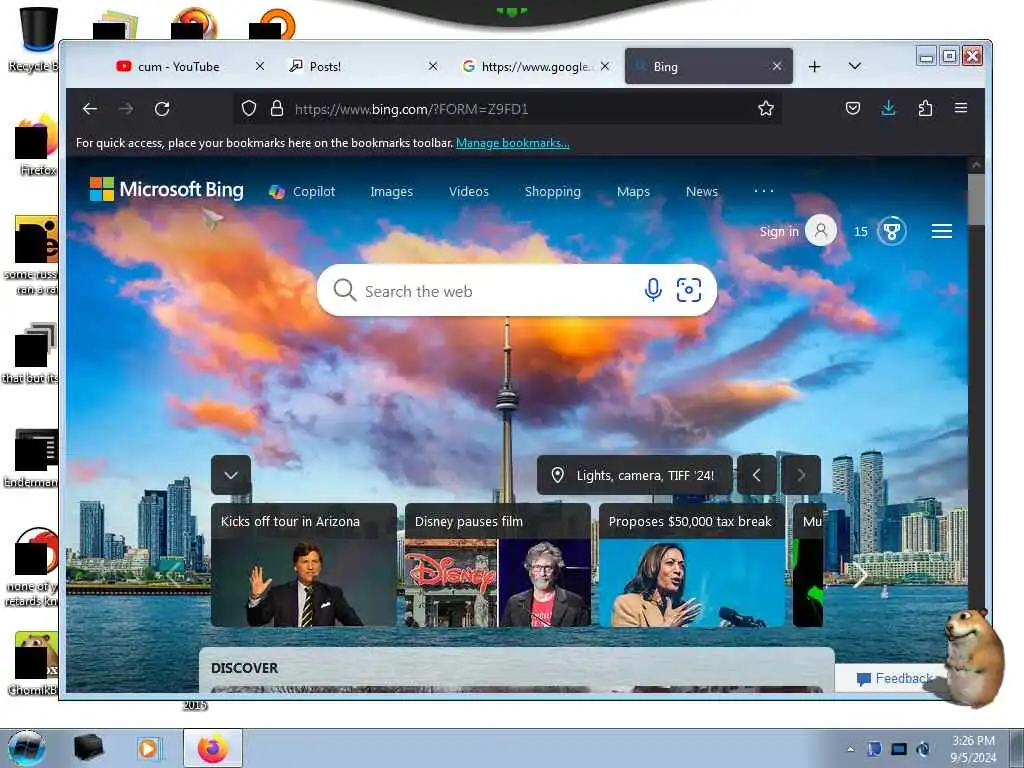Open the Manage bookmarks link
Screen dimensions: 1024x768
point(513,143)
